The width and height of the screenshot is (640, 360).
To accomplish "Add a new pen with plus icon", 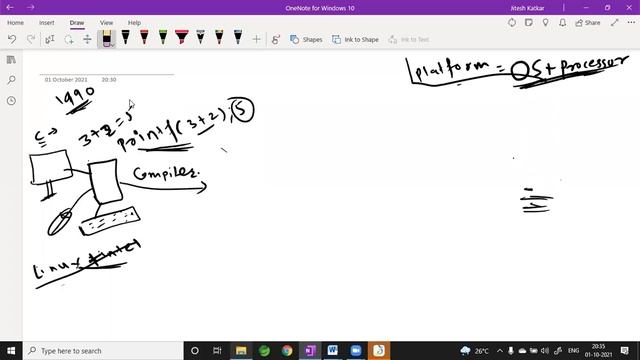I will (x=256, y=39).
